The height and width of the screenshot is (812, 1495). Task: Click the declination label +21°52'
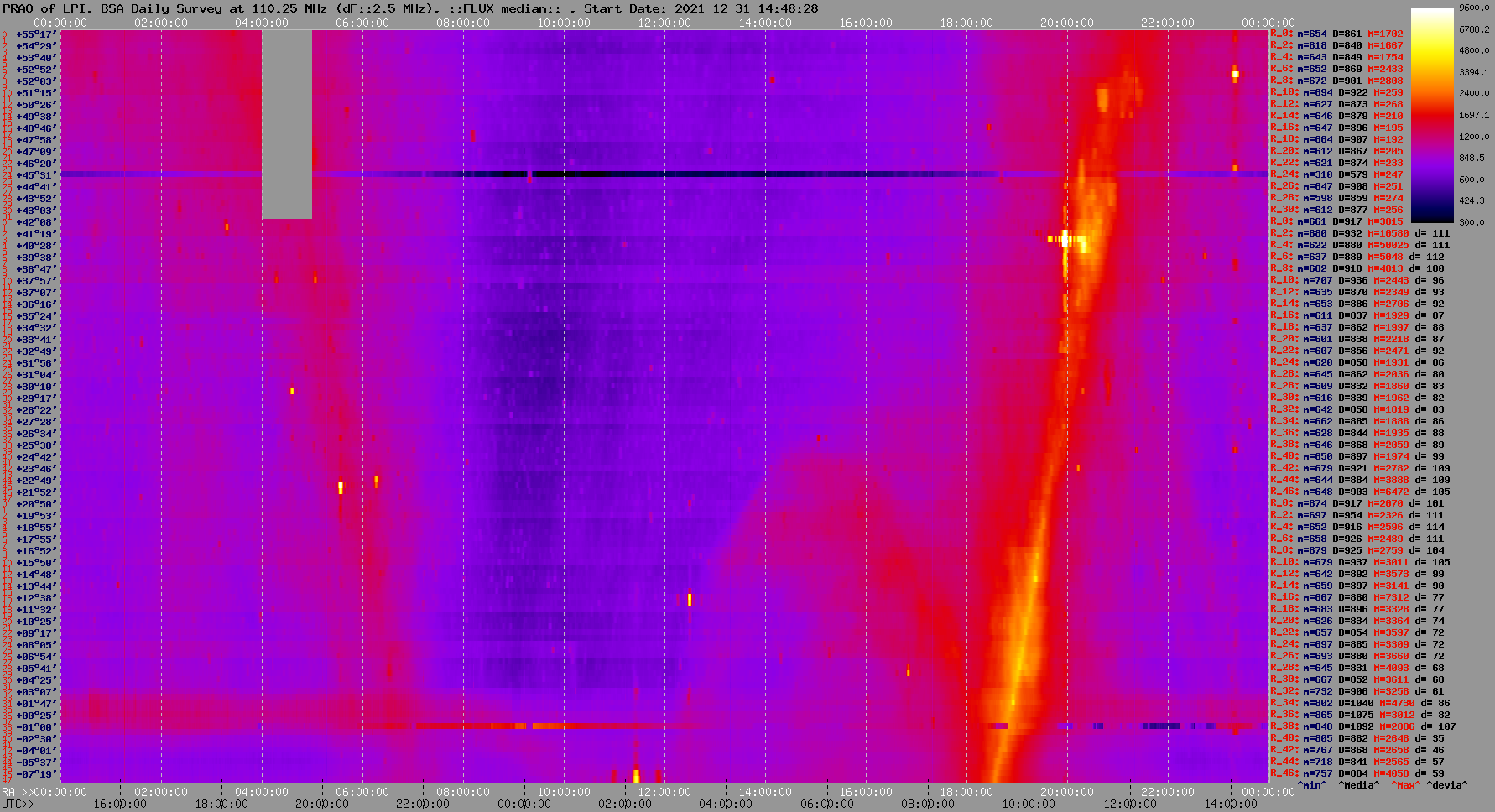35,492
